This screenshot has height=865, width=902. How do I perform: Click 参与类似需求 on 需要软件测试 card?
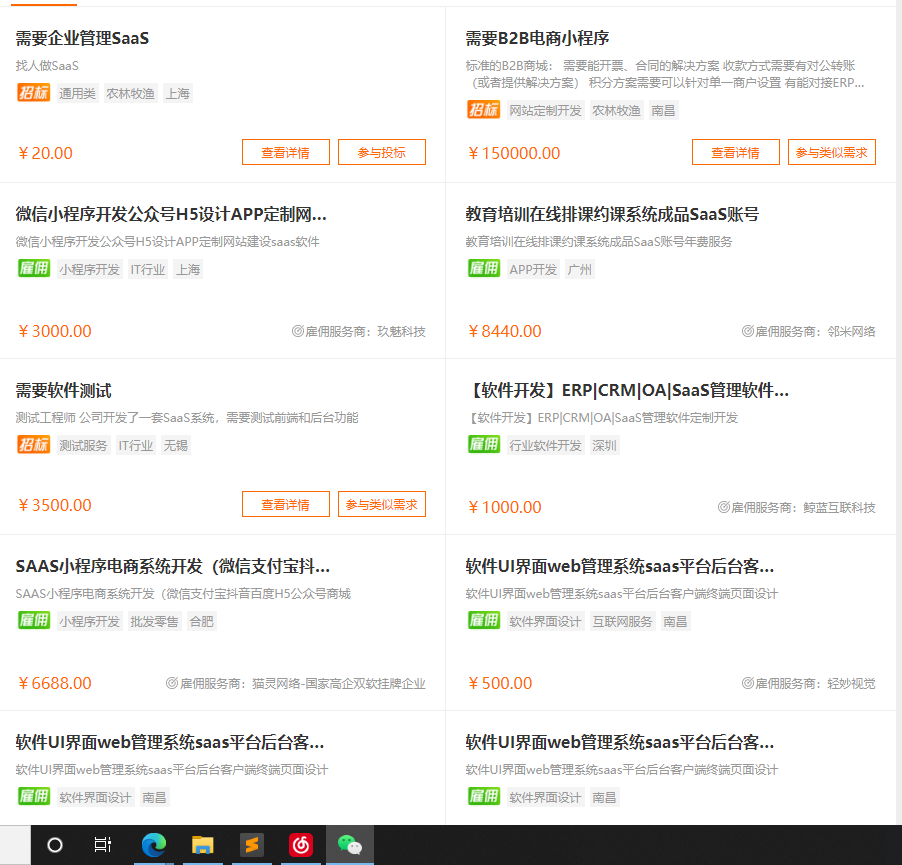pyautogui.click(x=382, y=504)
